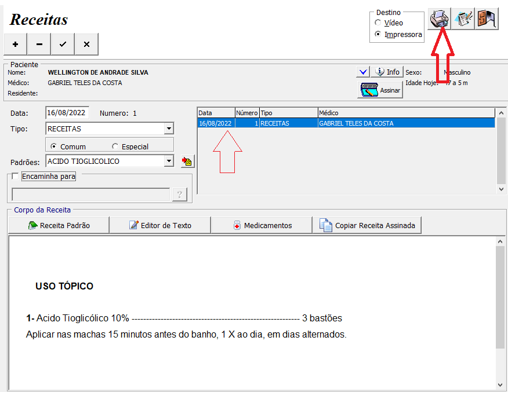Viewport: 510px width, 394px height.
Task: Click the icon button next to Padrões dropdown
Action: point(187,162)
